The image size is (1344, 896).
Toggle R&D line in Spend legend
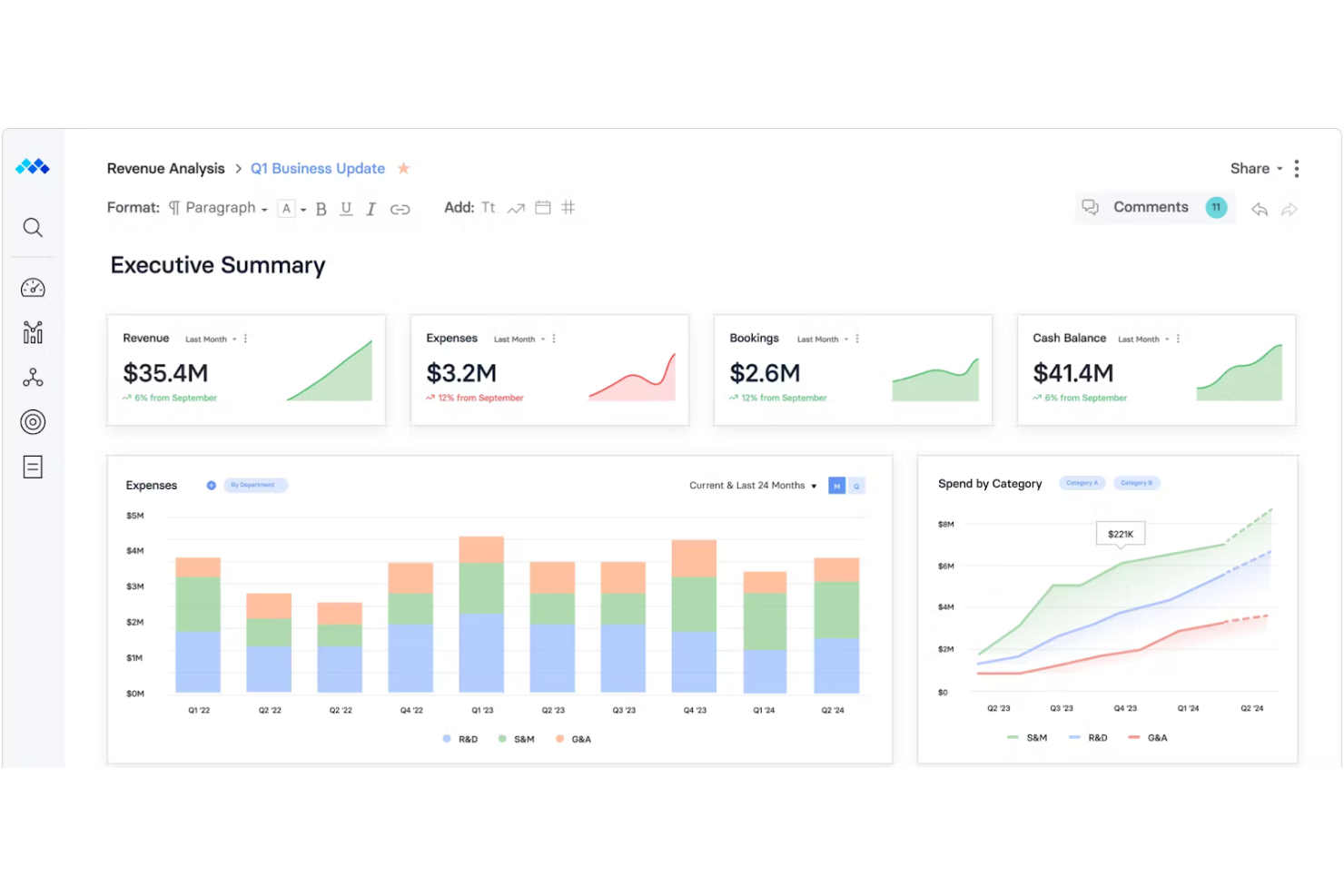pos(1088,738)
